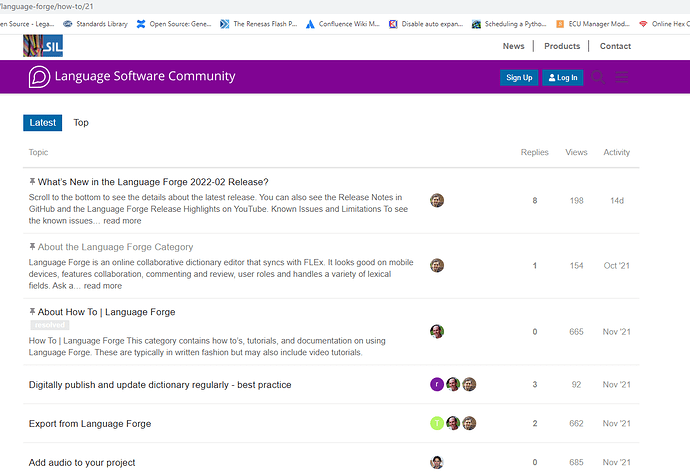Open Export from Language Forge topic
Image resolution: width=690 pixels, height=473 pixels.
coord(90,424)
